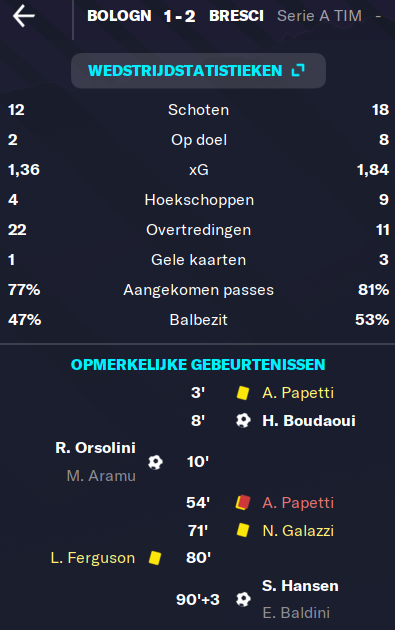Go back using the arrow icon

point(24,16)
